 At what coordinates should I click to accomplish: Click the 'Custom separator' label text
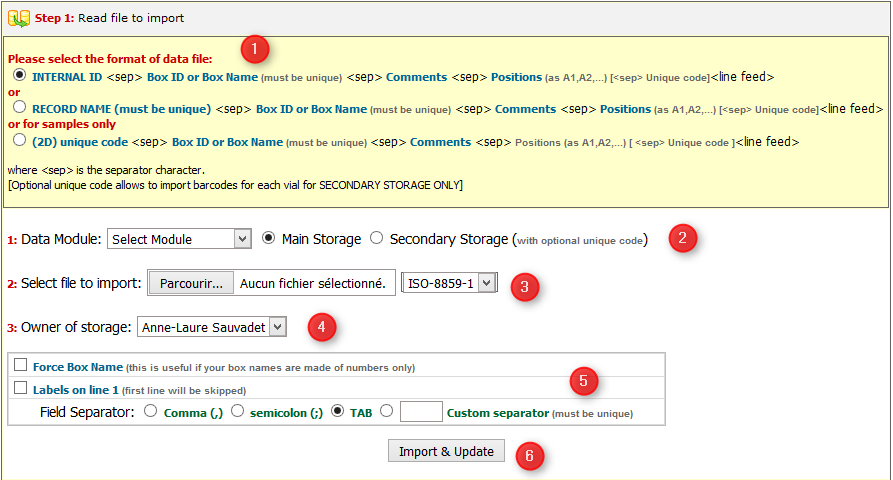tap(498, 413)
